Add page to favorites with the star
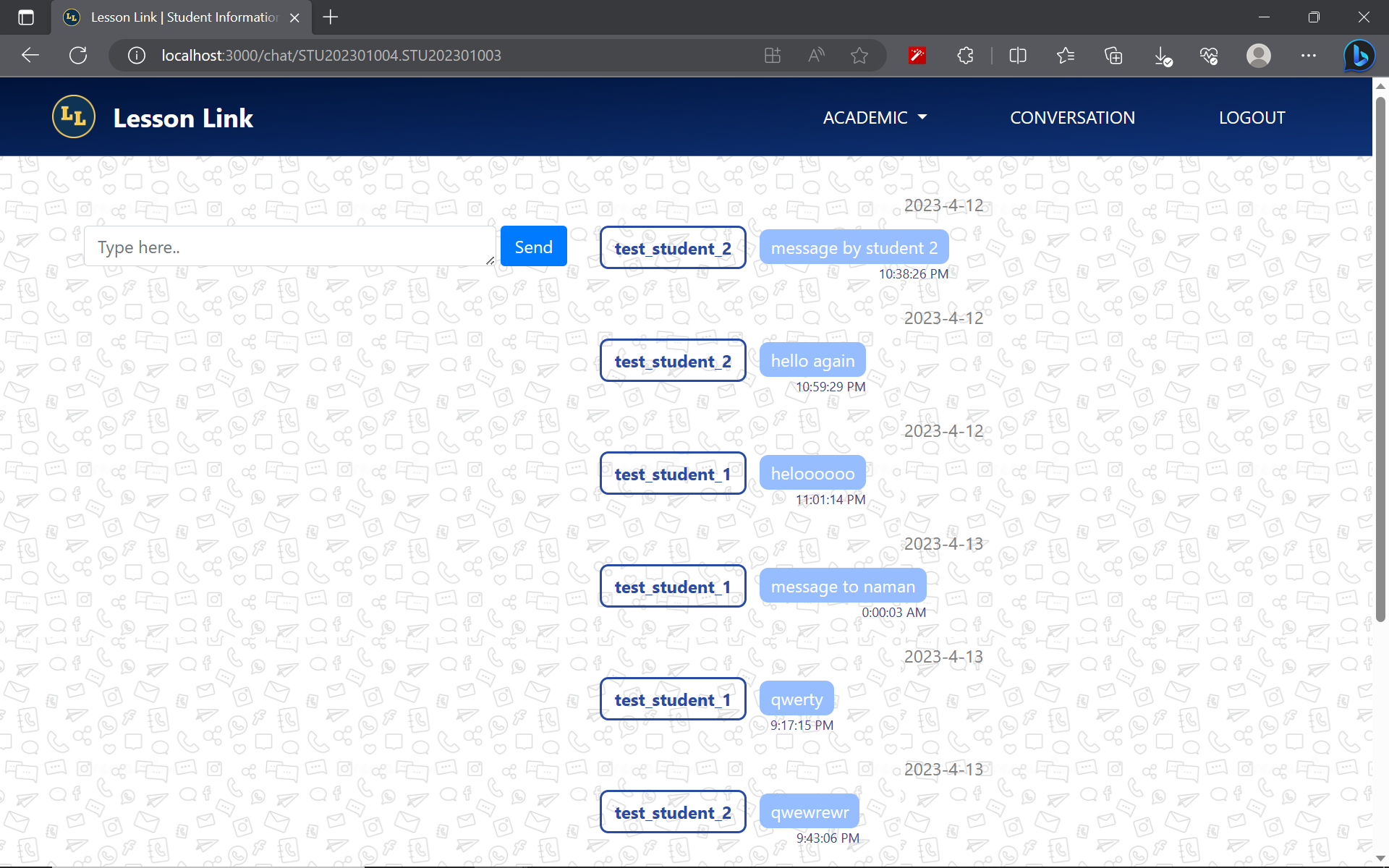The height and width of the screenshot is (868, 1389). [859, 55]
